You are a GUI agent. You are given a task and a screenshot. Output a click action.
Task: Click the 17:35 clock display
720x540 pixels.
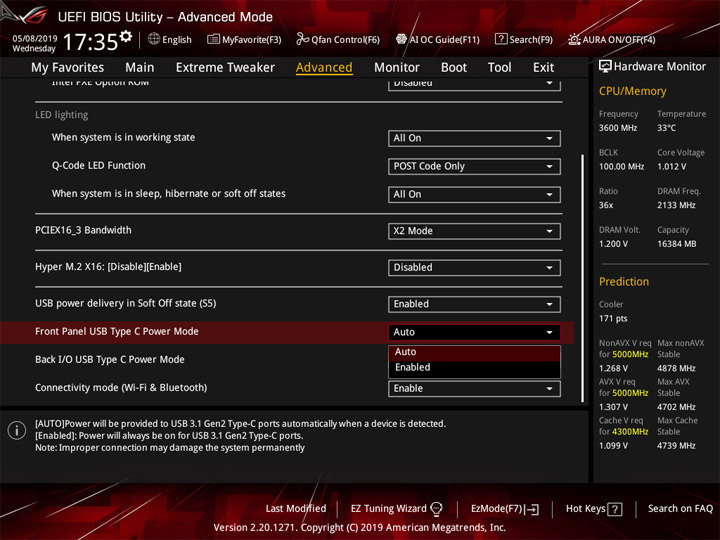90,42
